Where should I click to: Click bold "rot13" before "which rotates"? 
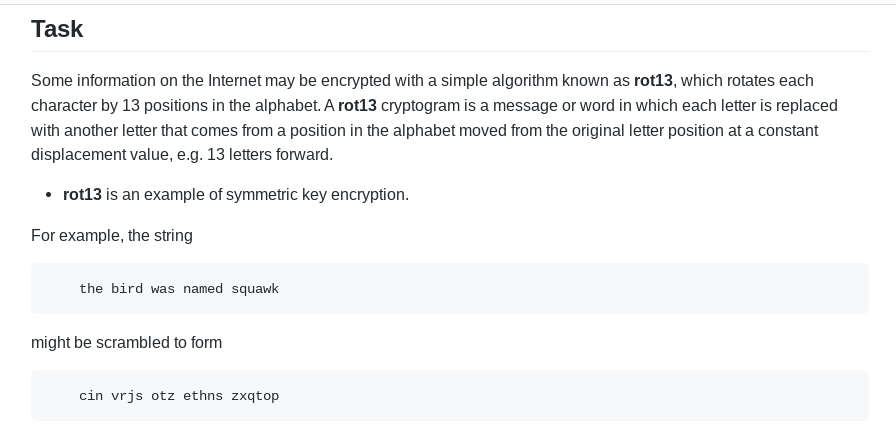click(x=653, y=80)
